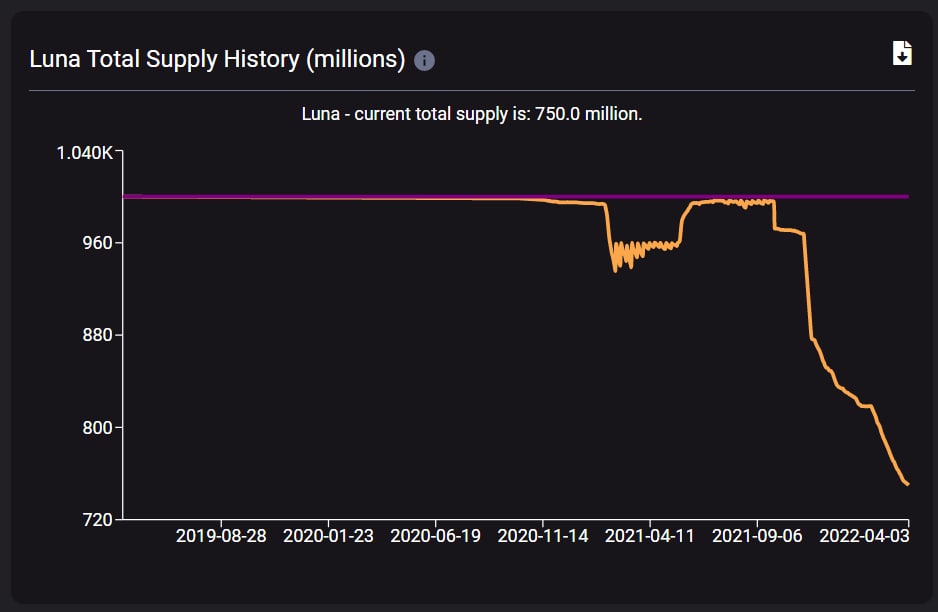The image size is (938, 612).
Task: Click the 1.040K y-axis label
Action: click(84, 153)
